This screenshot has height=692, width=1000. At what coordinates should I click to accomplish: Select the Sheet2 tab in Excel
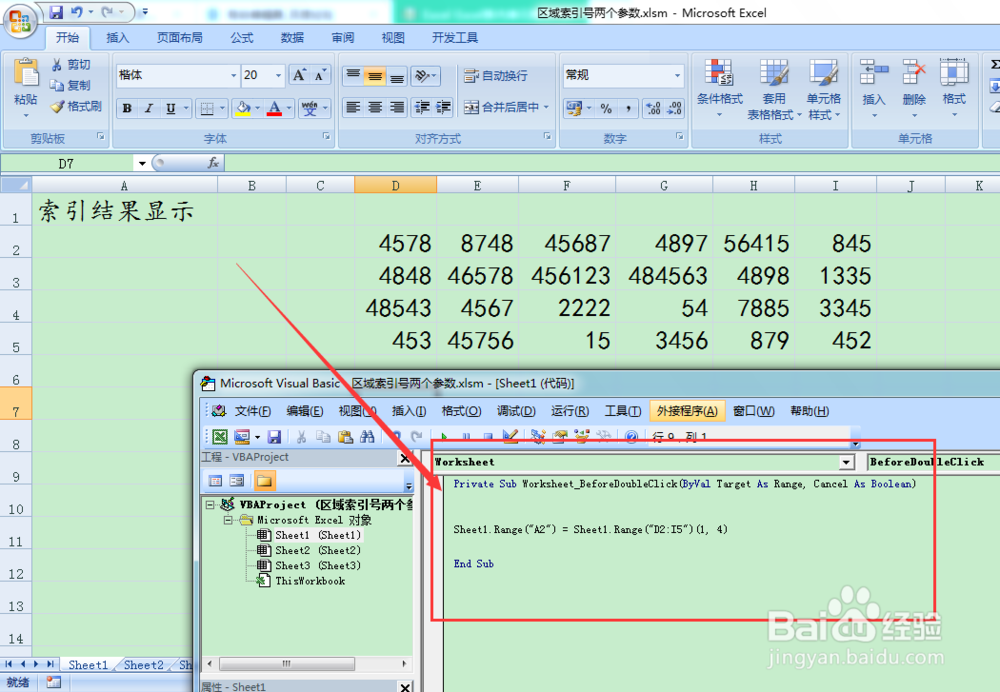[143, 665]
